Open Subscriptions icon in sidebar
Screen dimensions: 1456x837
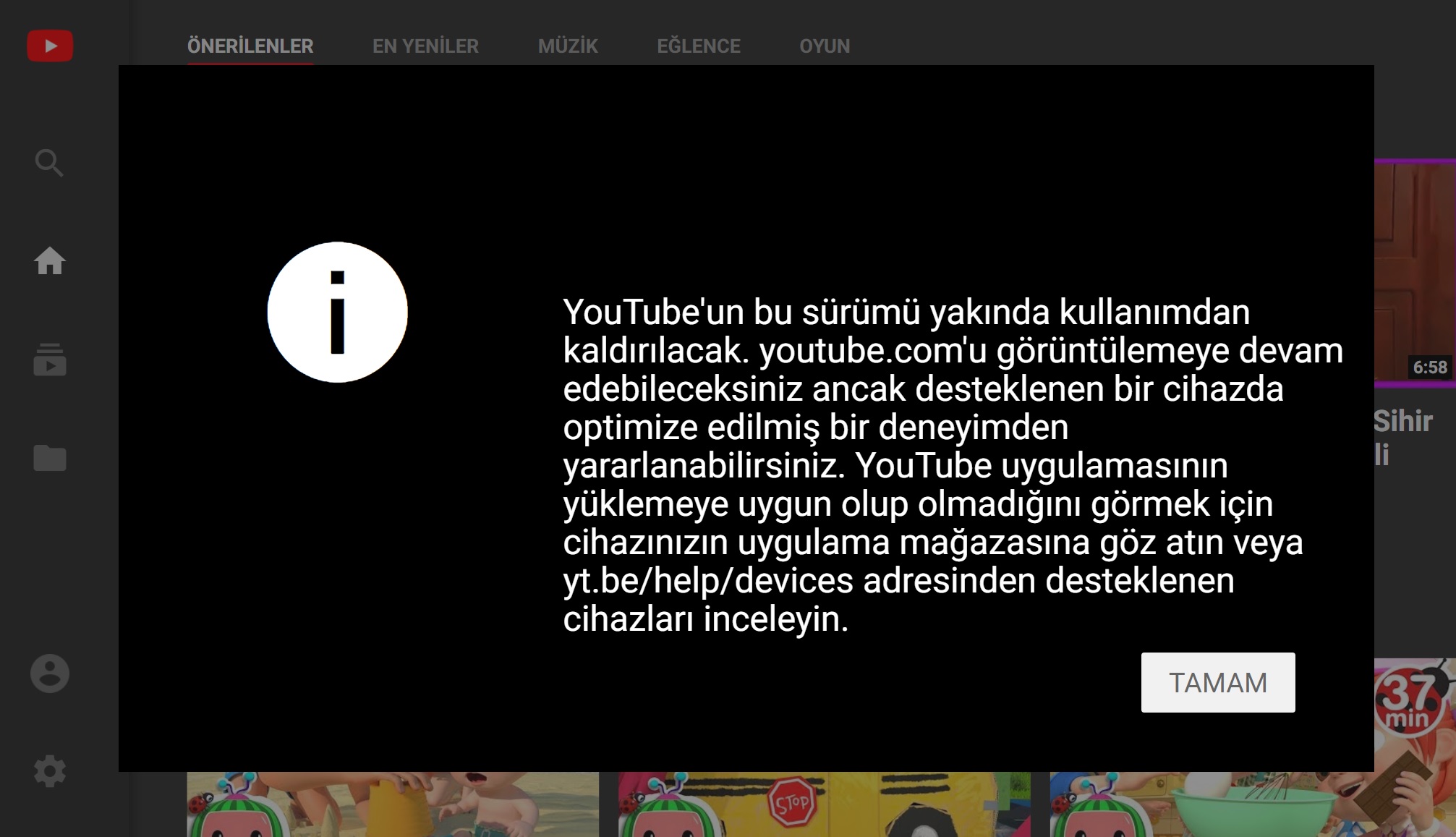50,359
